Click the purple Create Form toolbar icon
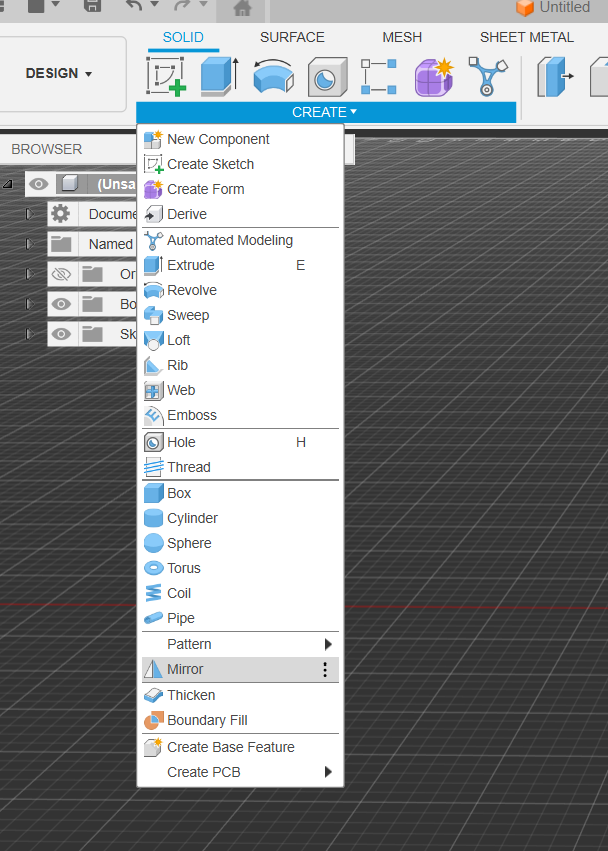608x851 pixels. [434, 77]
